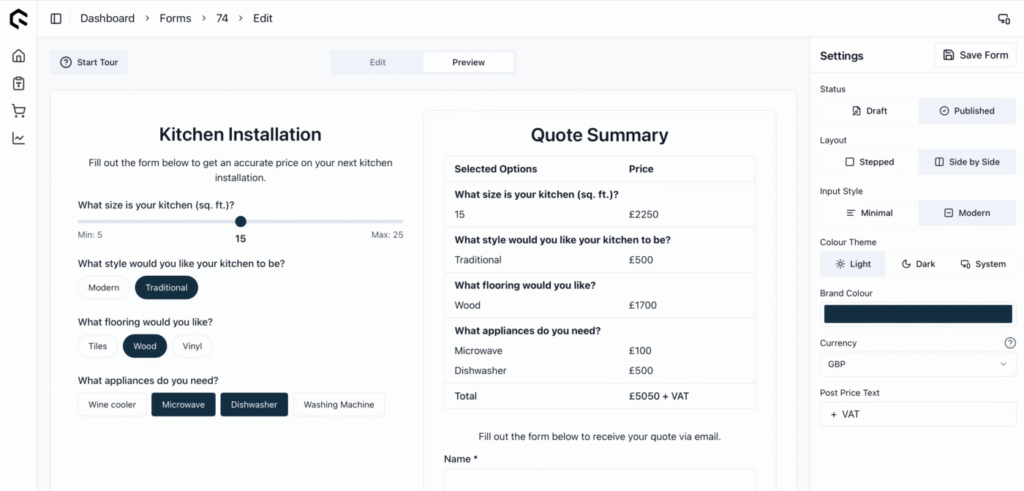Open the Forms clipboard icon in the sidebar
Image resolution: width=1024 pixels, height=491 pixels.
(18, 84)
